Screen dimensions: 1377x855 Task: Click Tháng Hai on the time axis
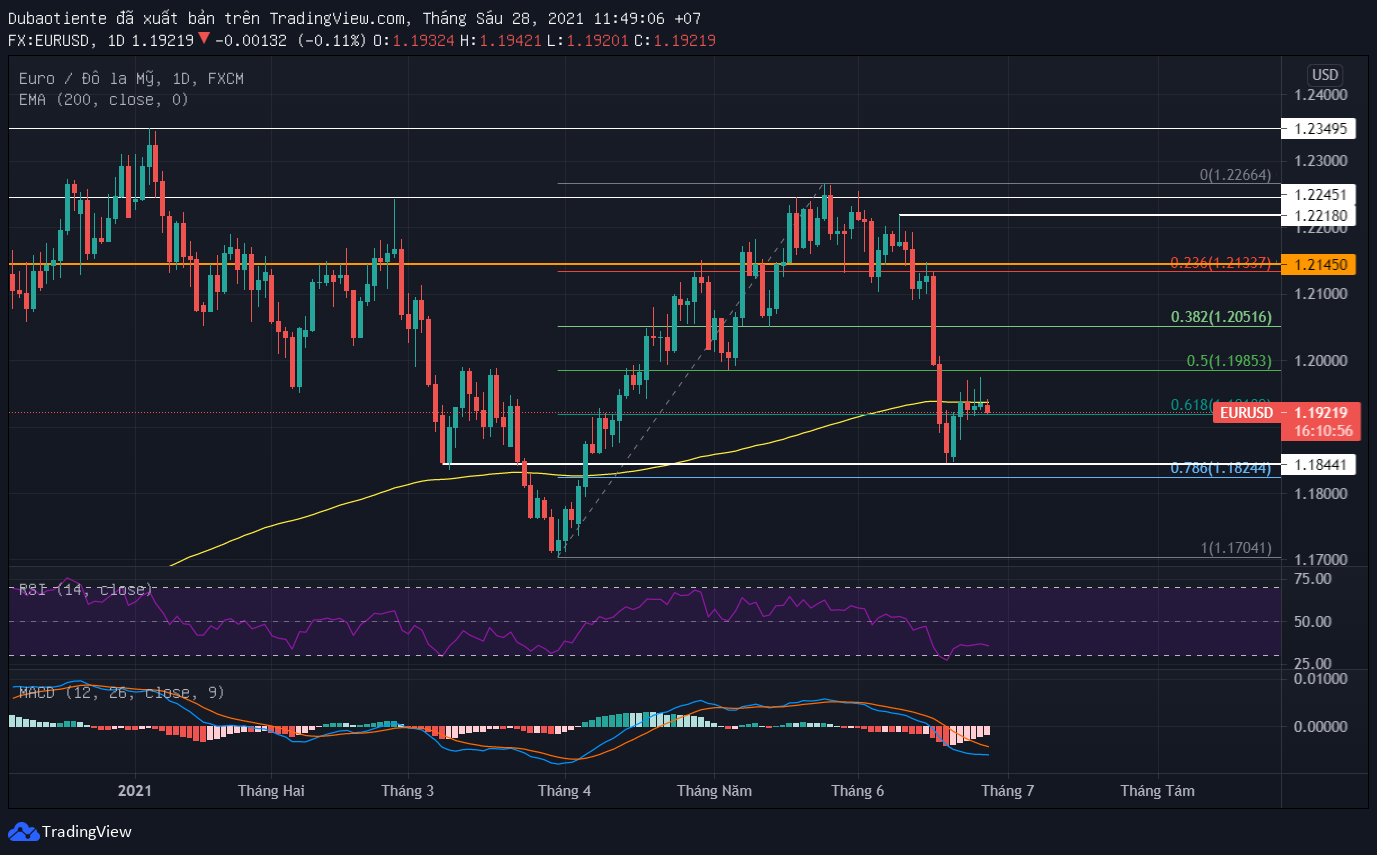click(x=271, y=790)
